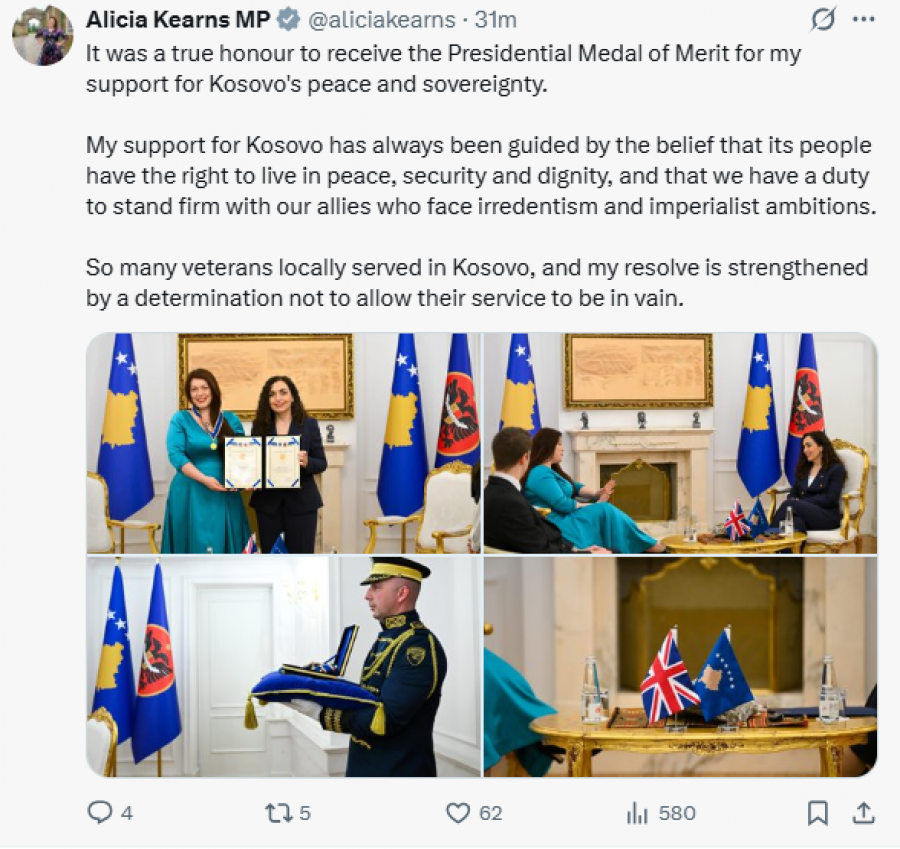900x849 pixels.
Task: Open the three-dot More options menu
Action: pos(863,19)
